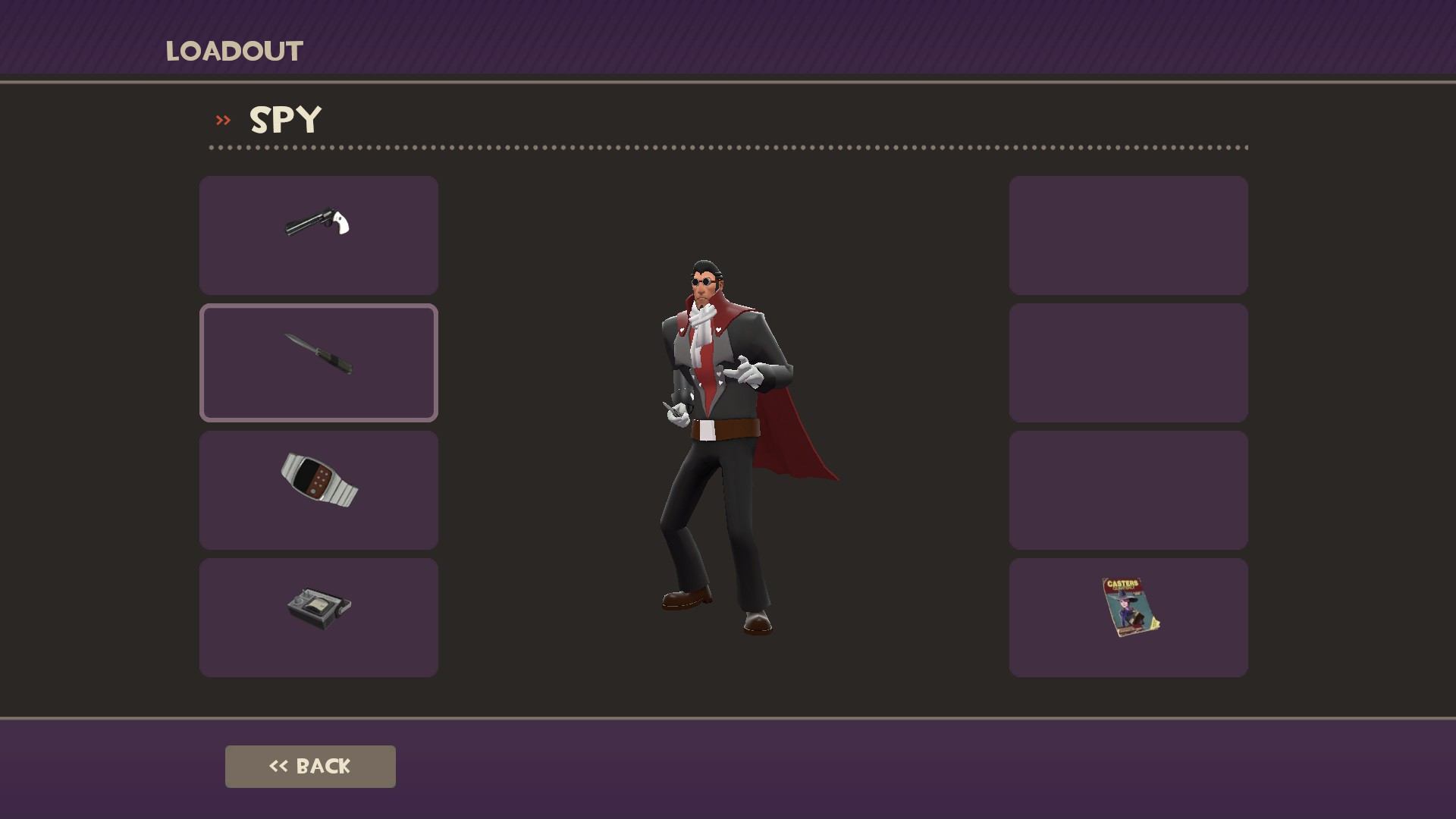Click the Spy's sunglasses on model
Viewport: 1456px width, 819px height.
tap(702, 282)
